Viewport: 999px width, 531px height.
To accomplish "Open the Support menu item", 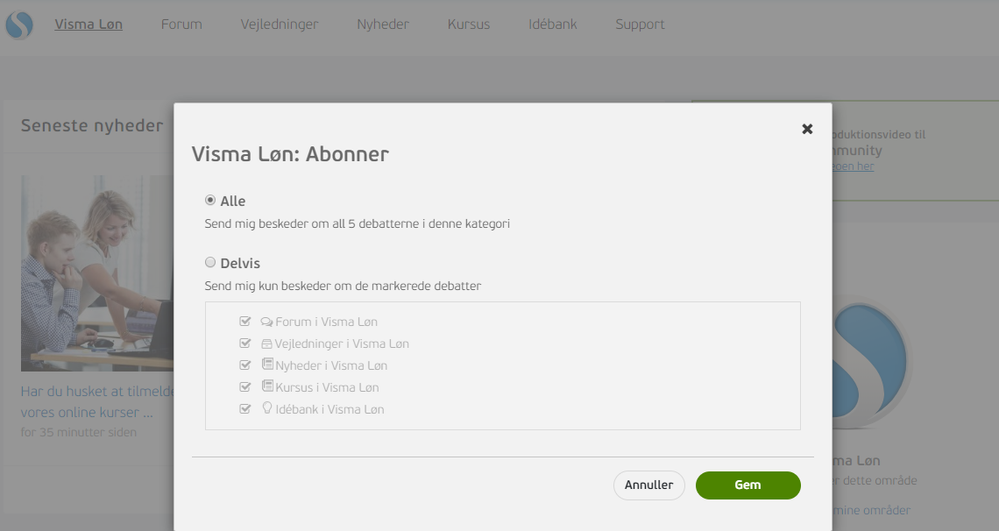I will (640, 24).
